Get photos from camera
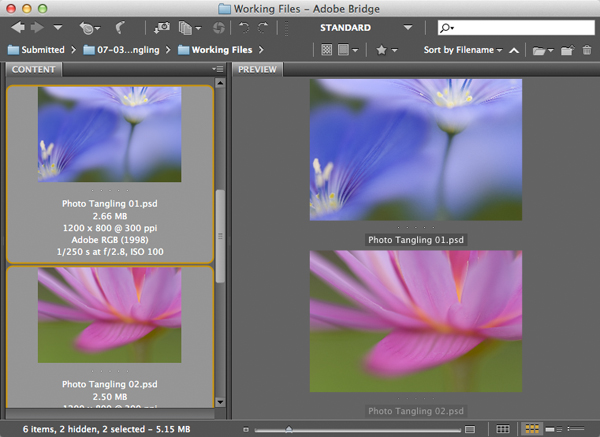Screen dimensions: 600x437 161,28
